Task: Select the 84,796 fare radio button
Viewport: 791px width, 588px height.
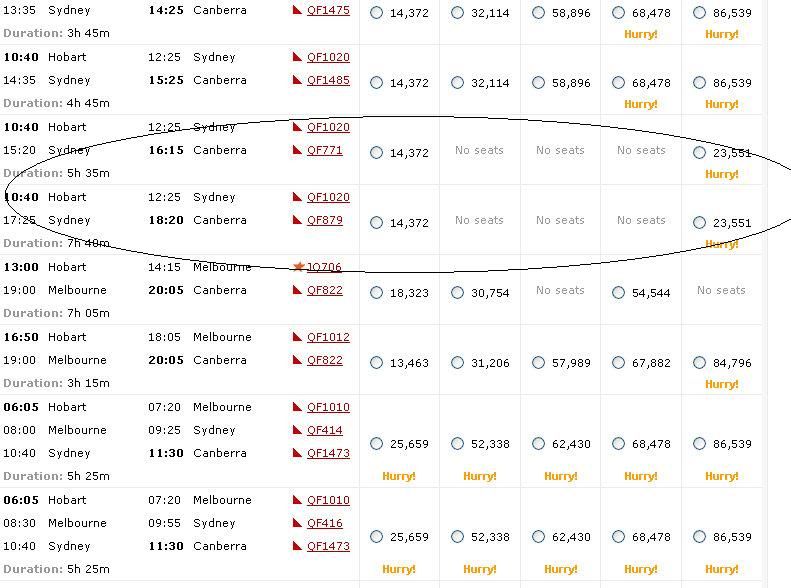Action: pyautogui.click(x=699, y=363)
